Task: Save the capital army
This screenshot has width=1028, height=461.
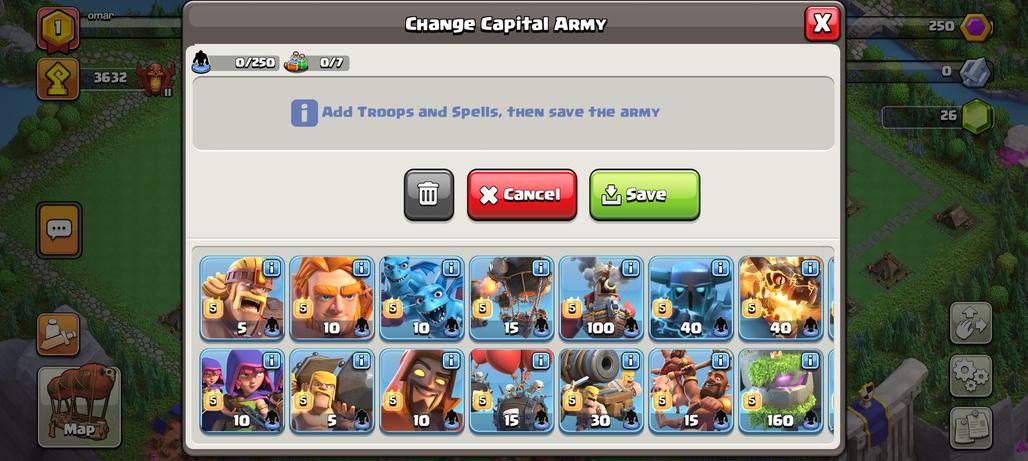Action: click(x=644, y=195)
